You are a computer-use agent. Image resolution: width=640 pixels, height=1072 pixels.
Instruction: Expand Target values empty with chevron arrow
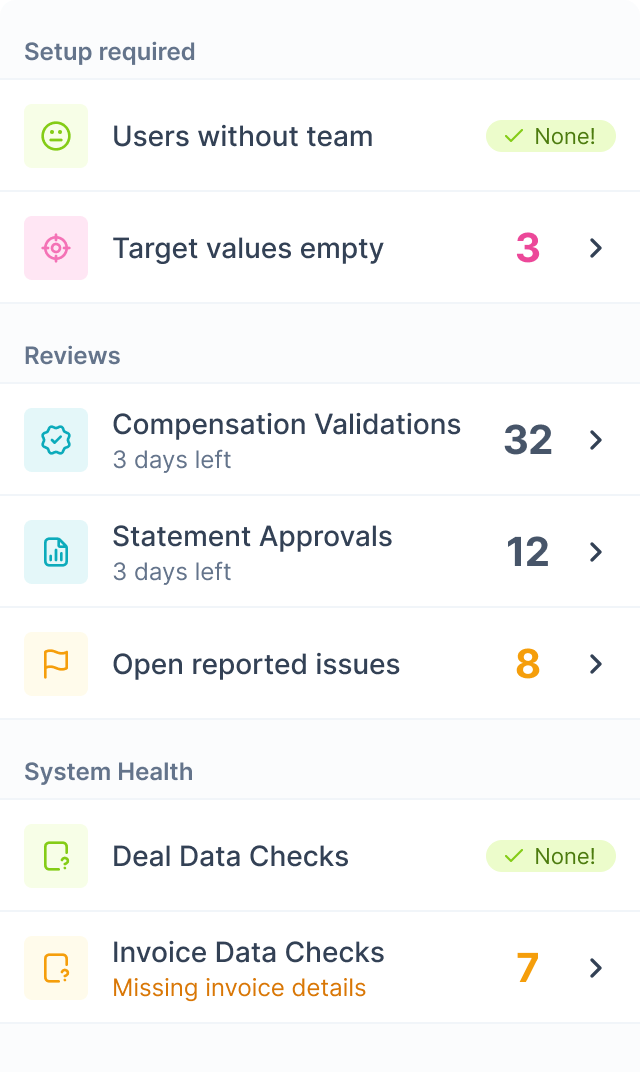coord(596,248)
